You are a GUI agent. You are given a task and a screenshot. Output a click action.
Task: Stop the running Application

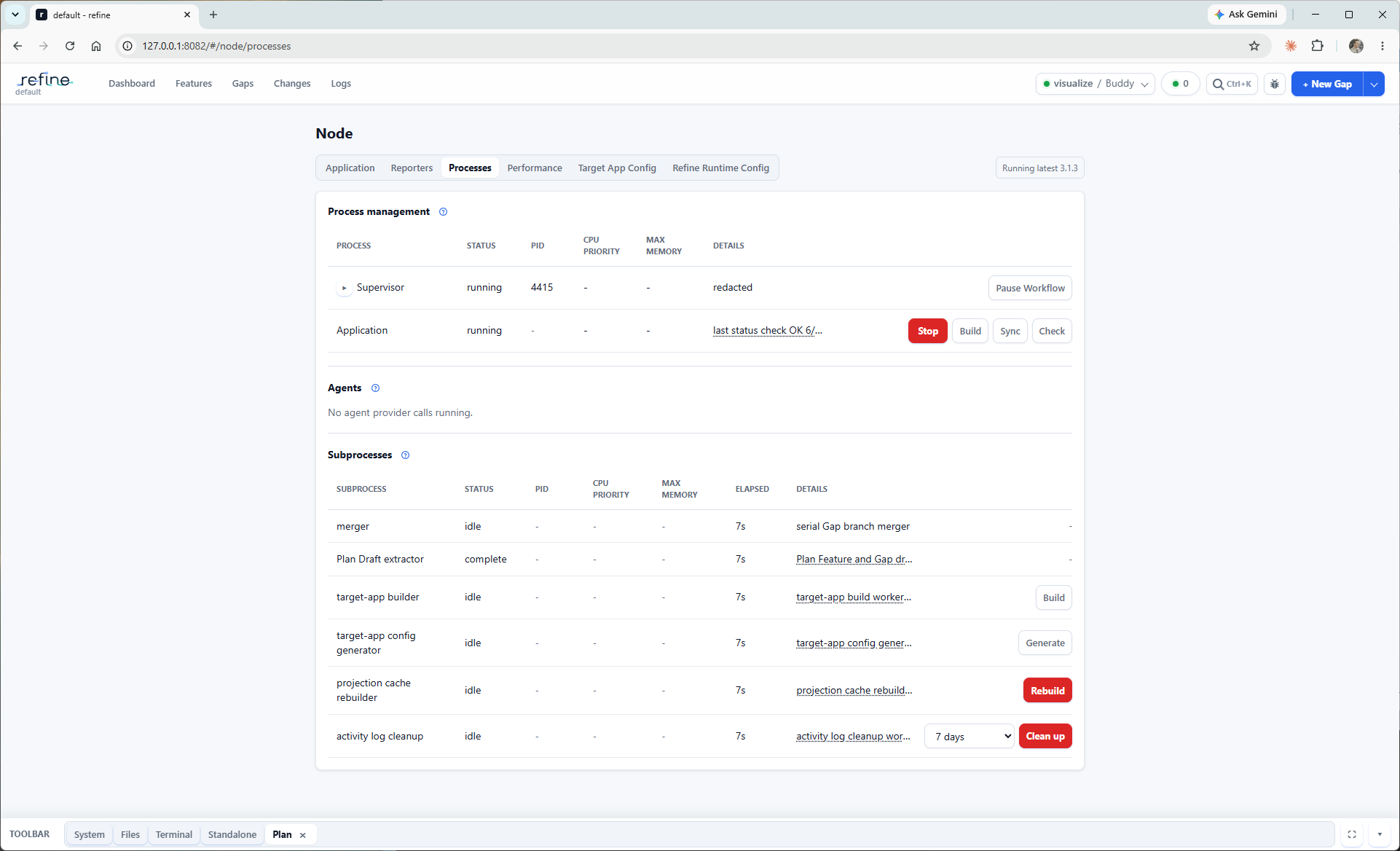[x=927, y=331]
